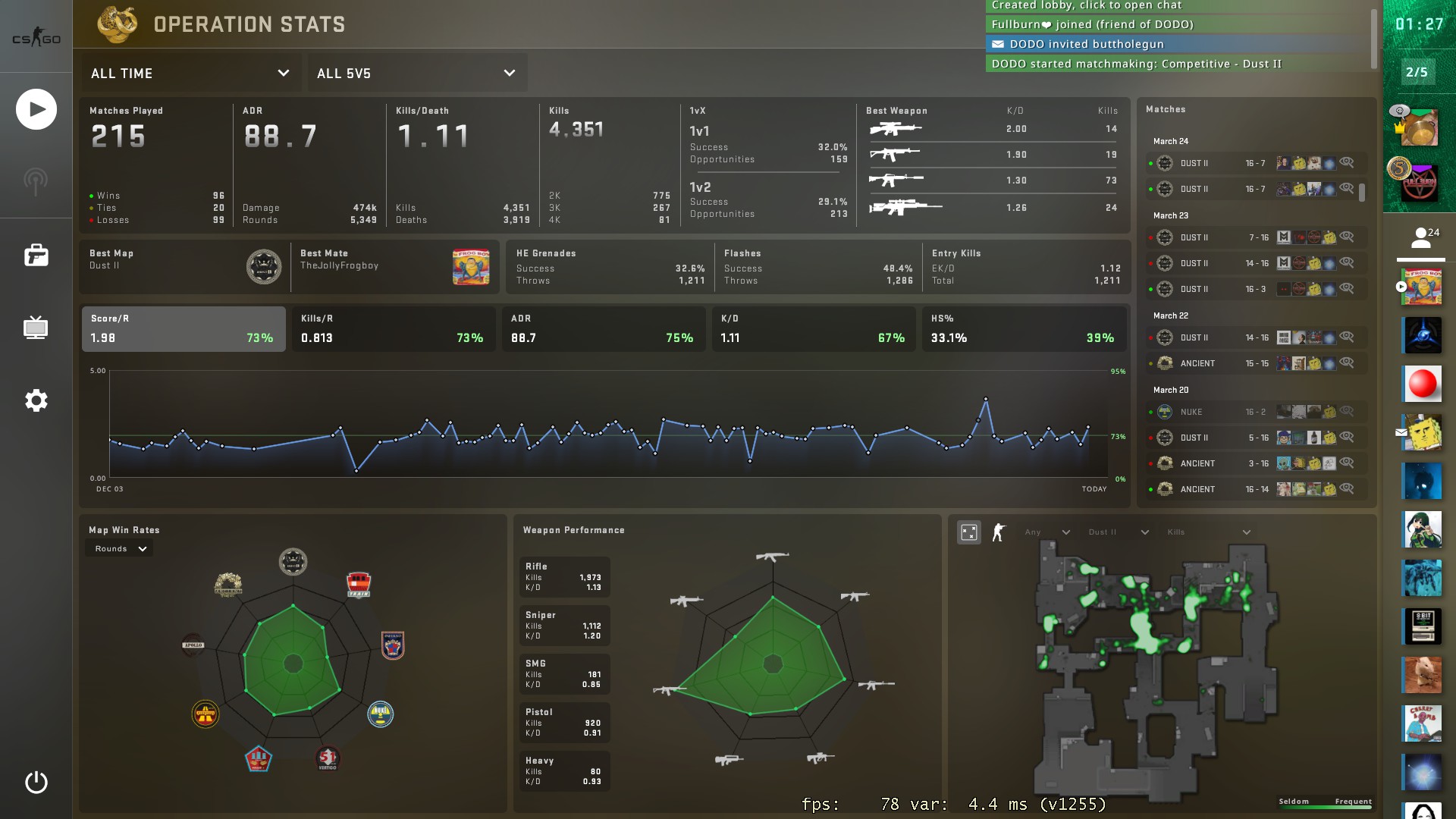
Task: Click the Play button in sidebar
Action: 36,109
